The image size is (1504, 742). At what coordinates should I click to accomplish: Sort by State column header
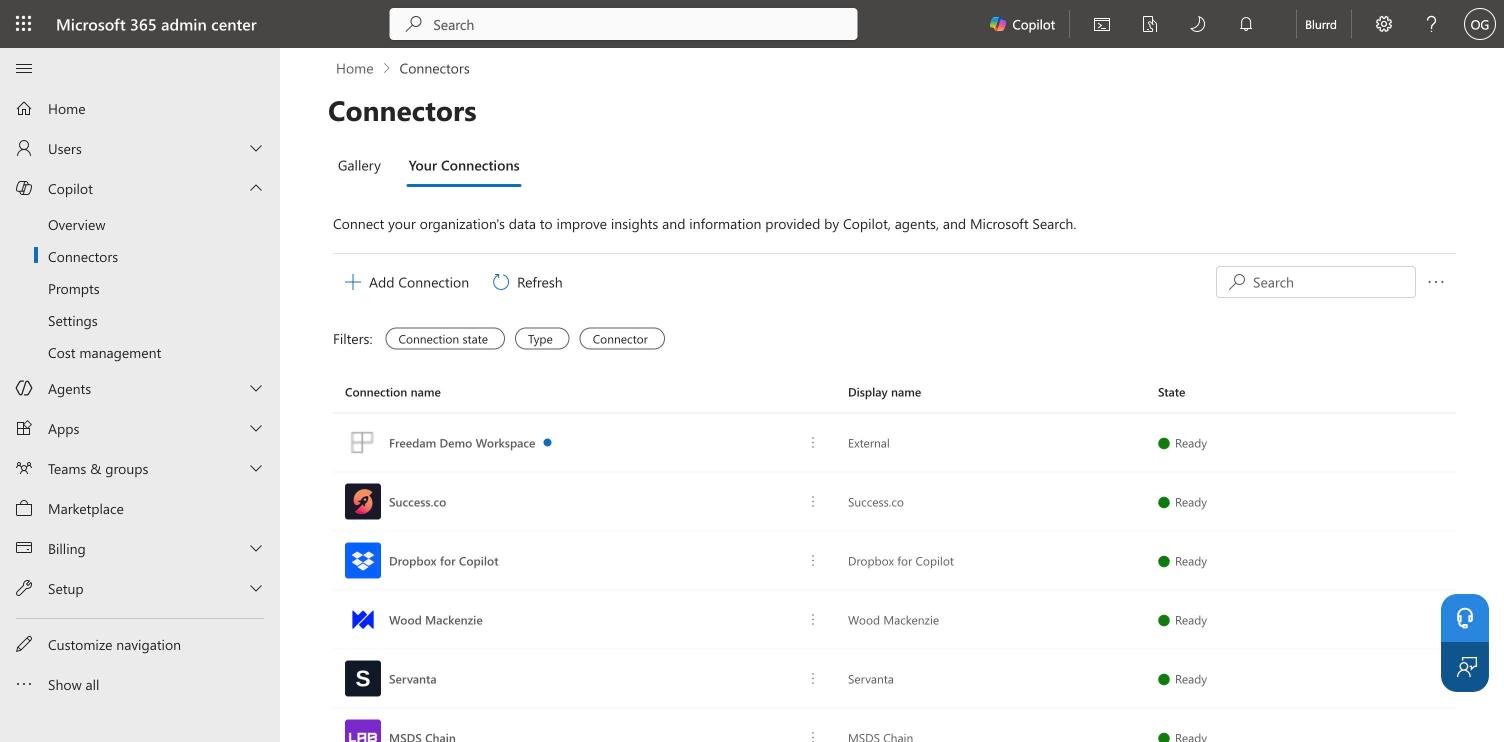pos(1171,392)
